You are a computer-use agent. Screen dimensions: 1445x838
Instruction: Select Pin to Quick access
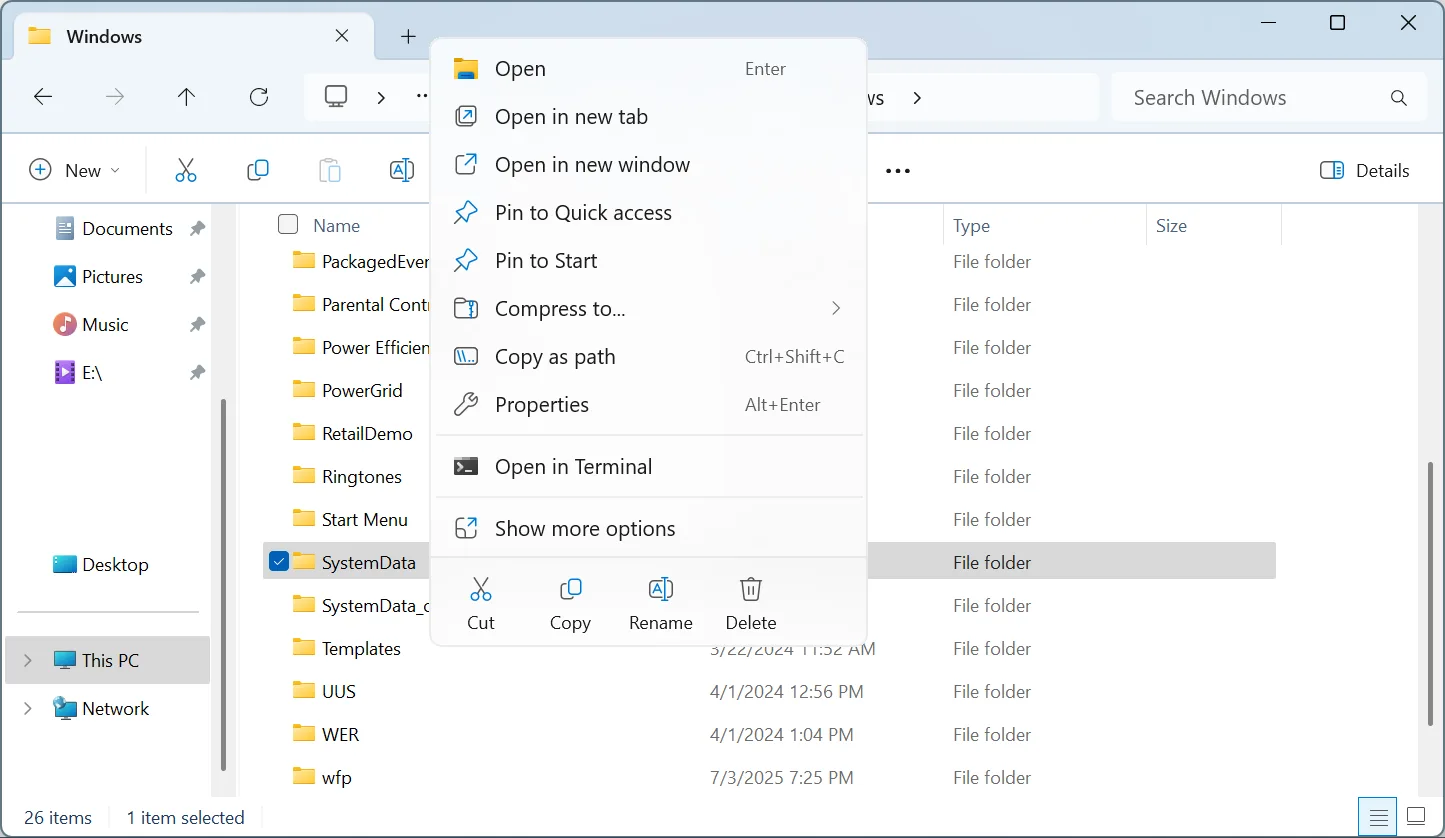[648, 213]
